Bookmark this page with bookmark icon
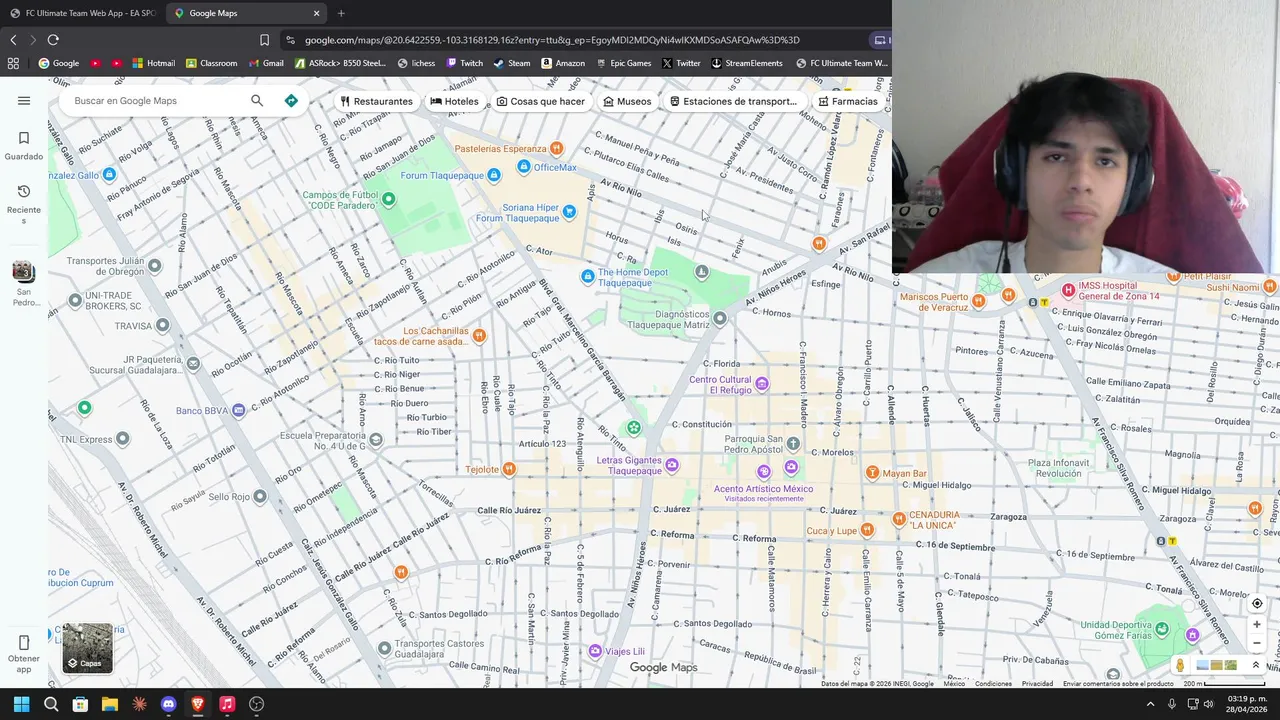The height and width of the screenshot is (720, 1280). (x=264, y=40)
